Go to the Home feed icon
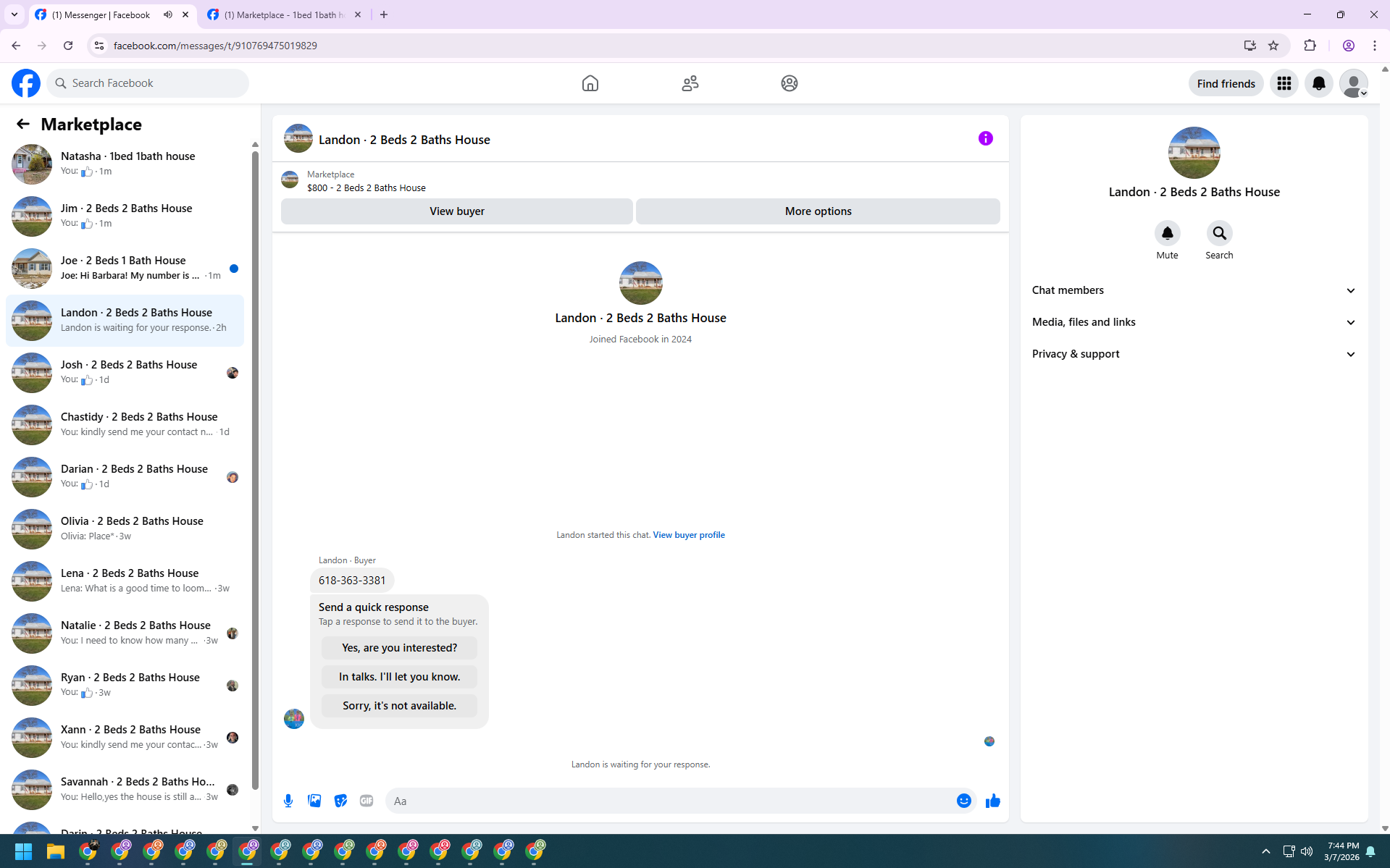Viewport: 1390px width, 868px height. (590, 83)
